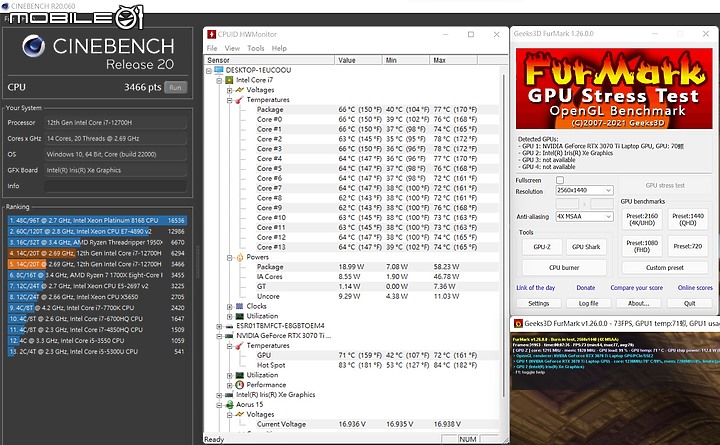
Task: Collapse the Intel Core i7 node
Action: [219, 80]
